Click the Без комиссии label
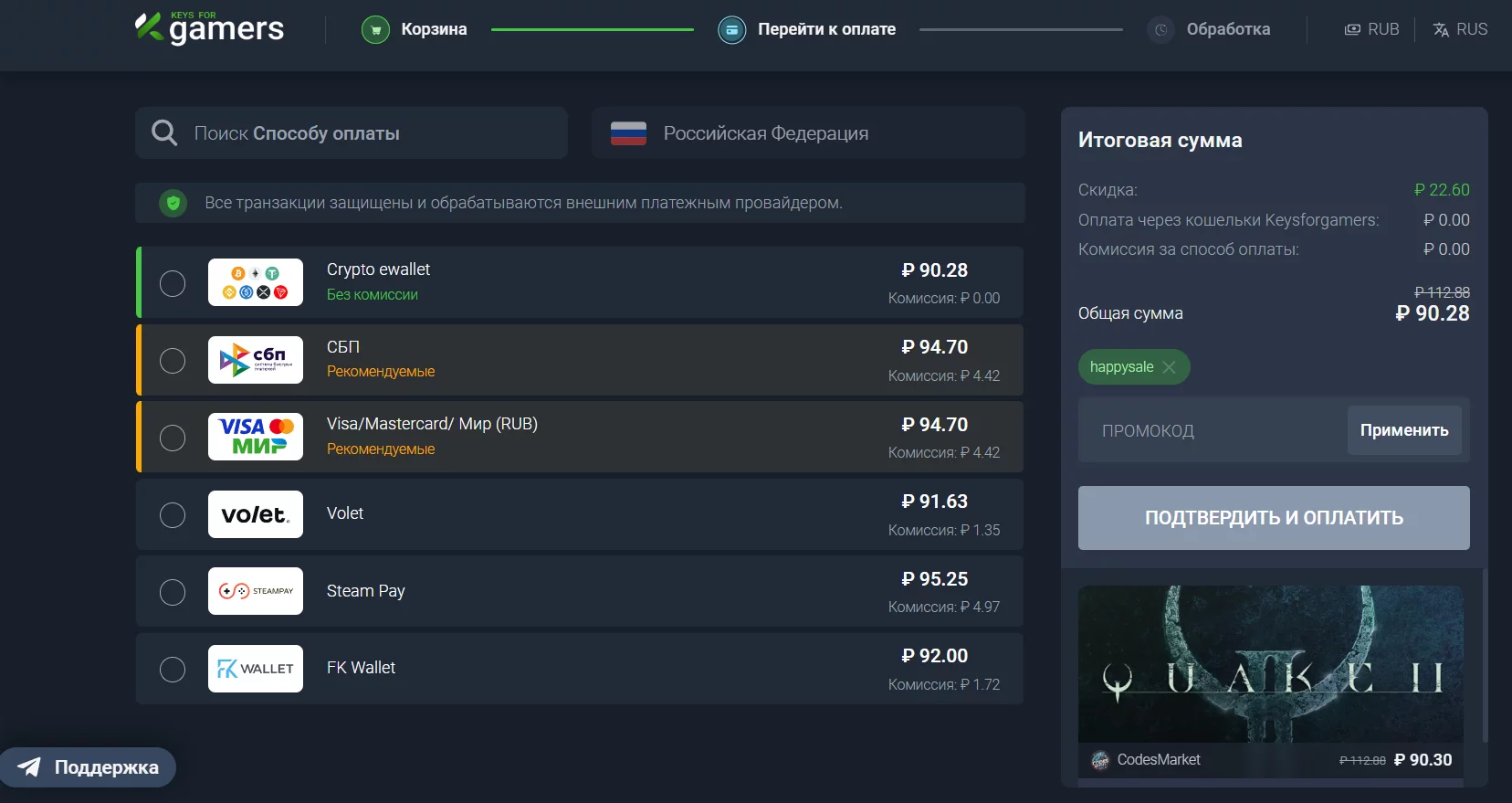Image resolution: width=1512 pixels, height=803 pixels. (373, 295)
